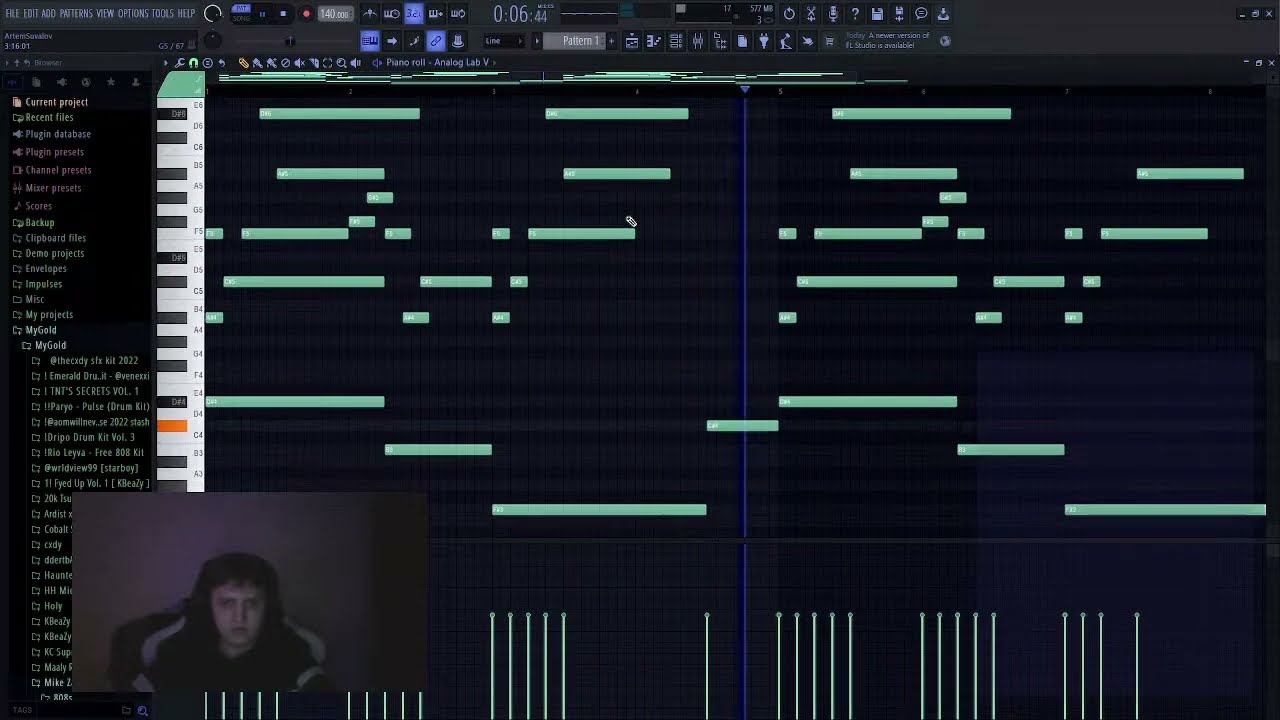Open the Playlist view icon

click(x=632, y=41)
